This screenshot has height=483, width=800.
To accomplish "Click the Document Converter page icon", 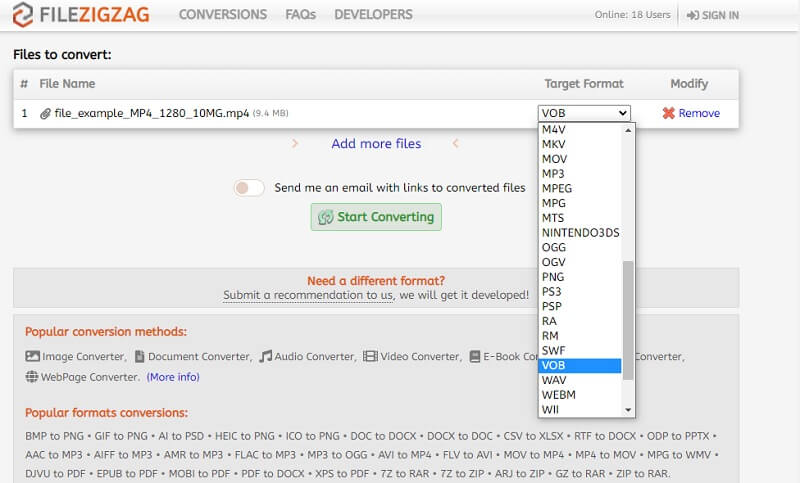I will coord(139,356).
